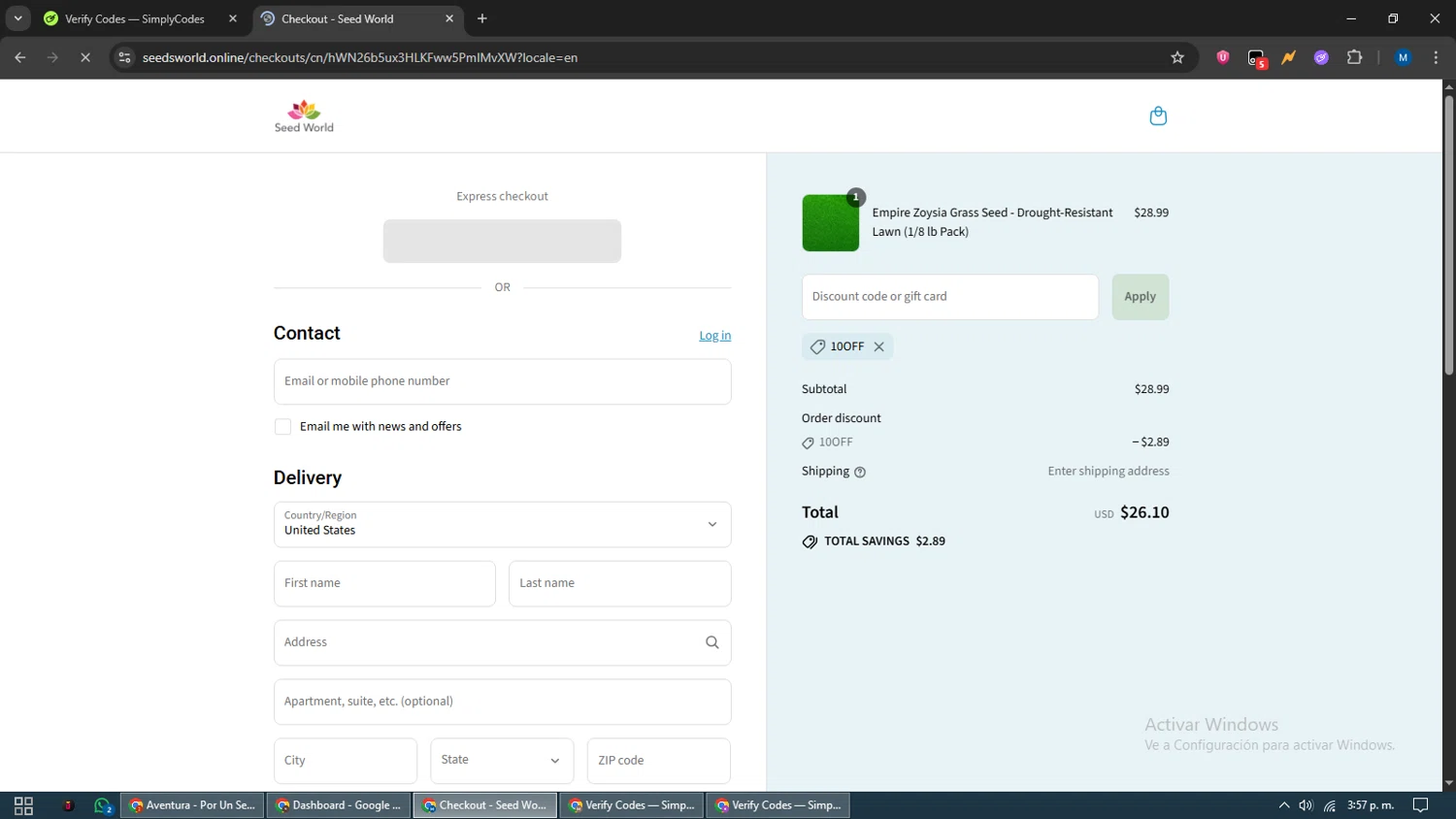Image resolution: width=1456 pixels, height=819 pixels.
Task: Click the shipping info question mark icon
Action: pyautogui.click(x=860, y=473)
